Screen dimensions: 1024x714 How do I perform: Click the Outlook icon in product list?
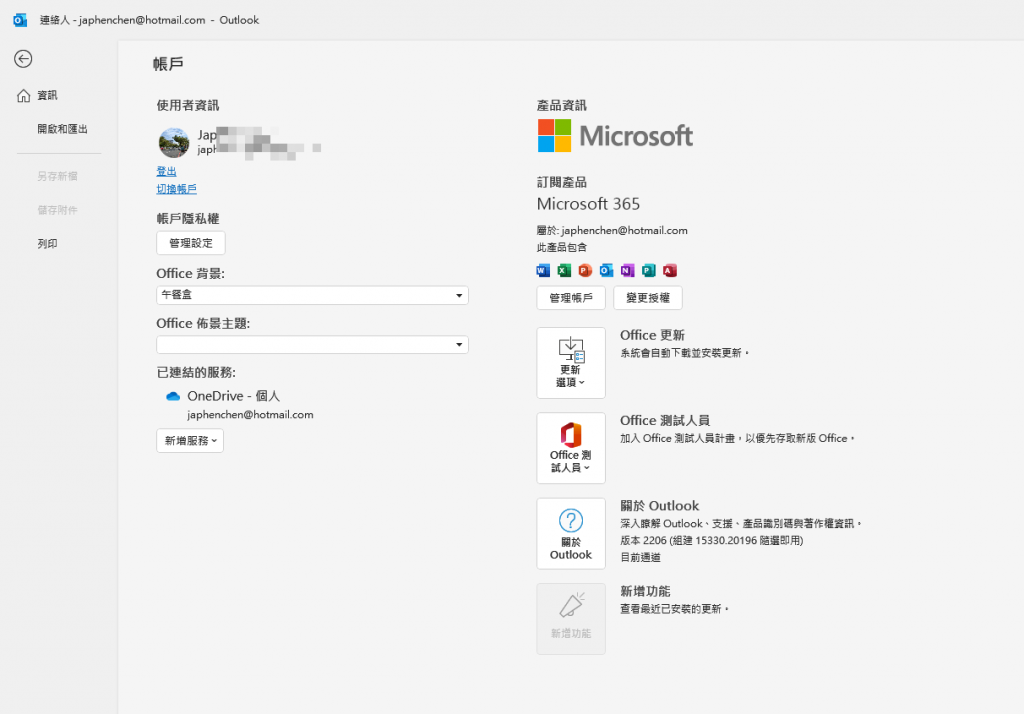point(606,270)
